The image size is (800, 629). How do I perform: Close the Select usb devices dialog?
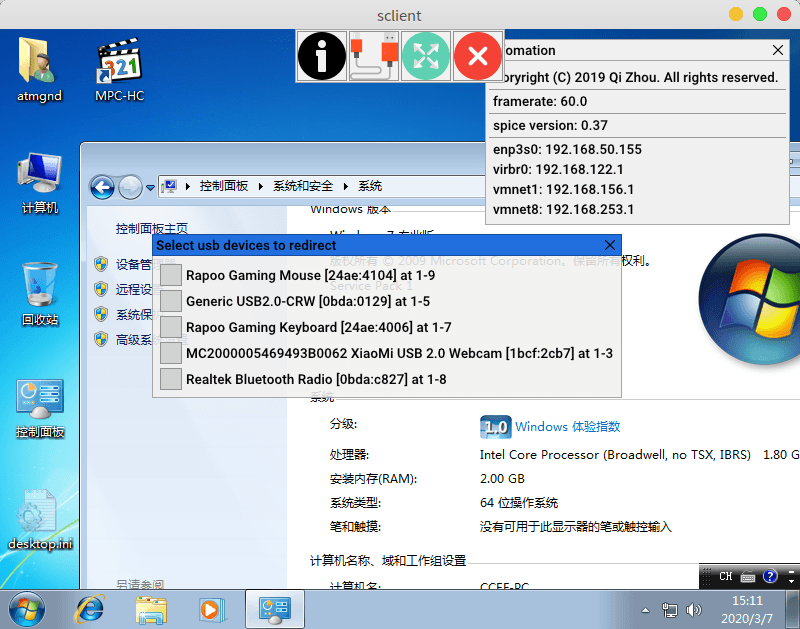coord(610,245)
